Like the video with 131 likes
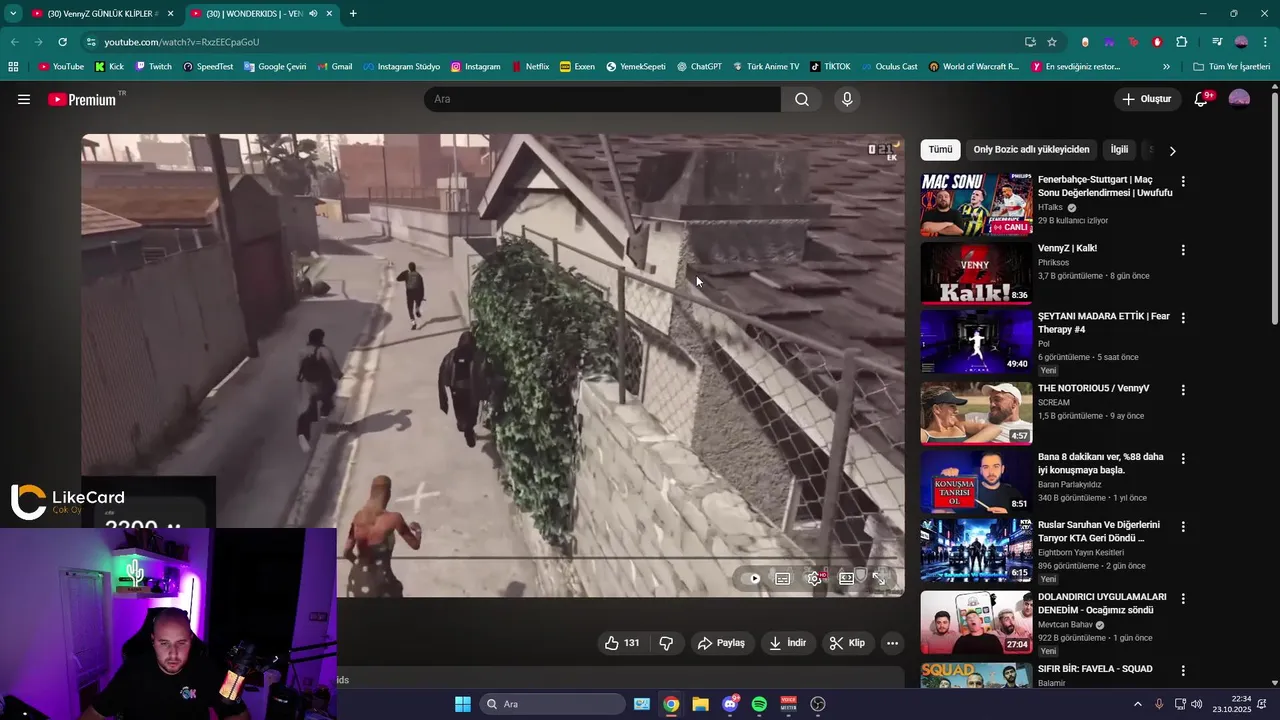 click(622, 643)
